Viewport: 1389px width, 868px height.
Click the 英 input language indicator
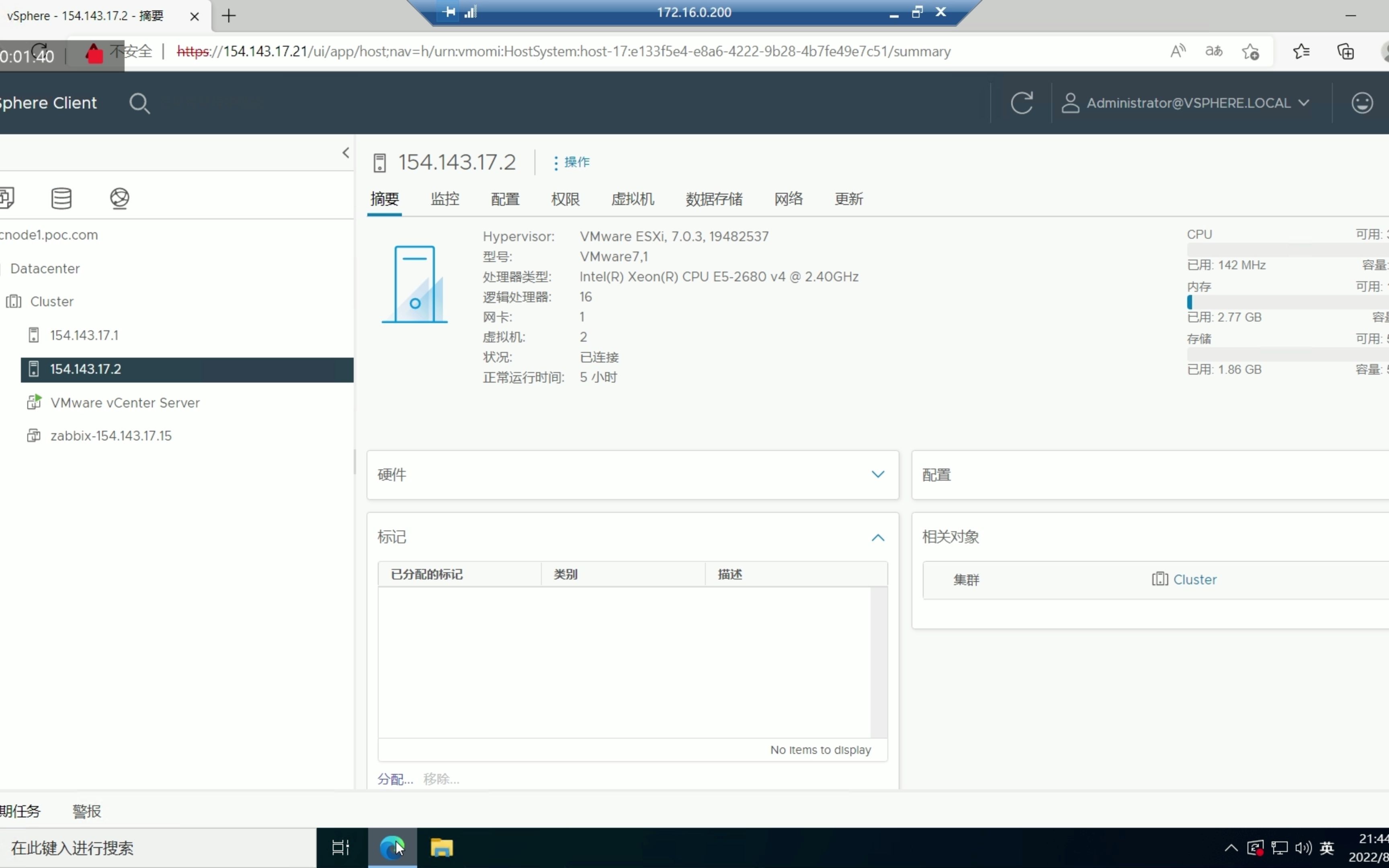1327,848
